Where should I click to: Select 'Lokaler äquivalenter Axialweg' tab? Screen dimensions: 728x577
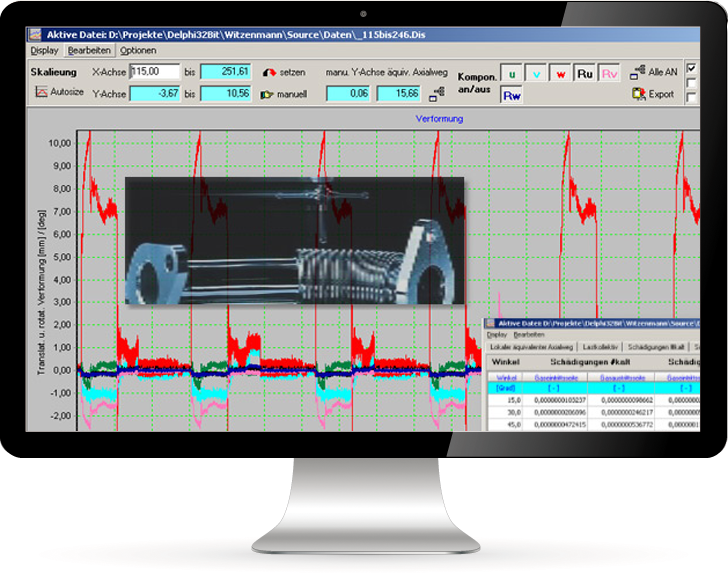click(x=530, y=346)
